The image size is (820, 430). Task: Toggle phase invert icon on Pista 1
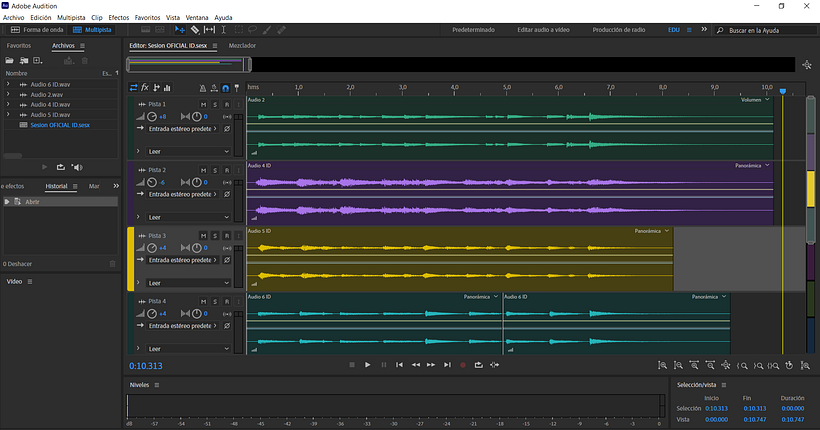(x=227, y=129)
